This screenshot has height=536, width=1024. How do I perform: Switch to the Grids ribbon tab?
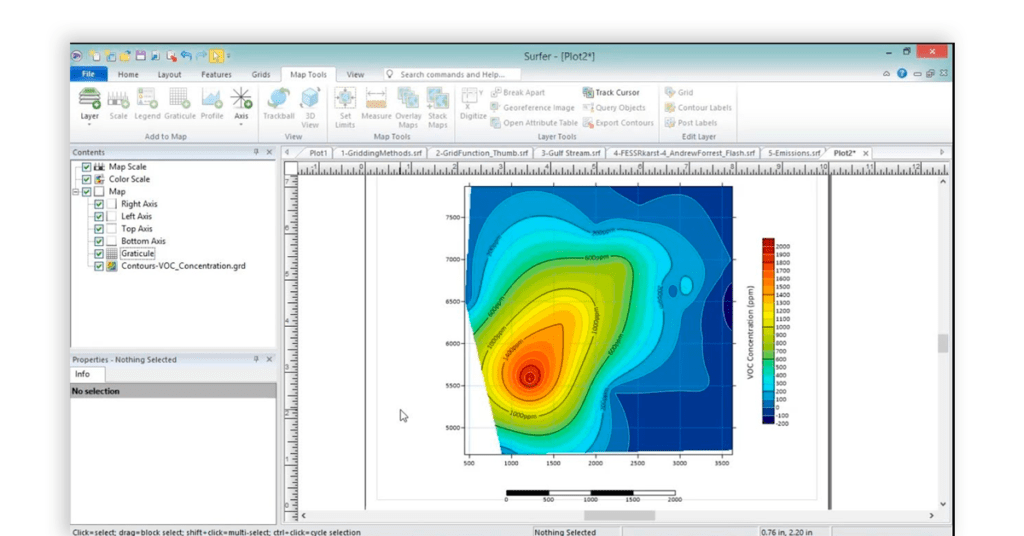[261, 74]
